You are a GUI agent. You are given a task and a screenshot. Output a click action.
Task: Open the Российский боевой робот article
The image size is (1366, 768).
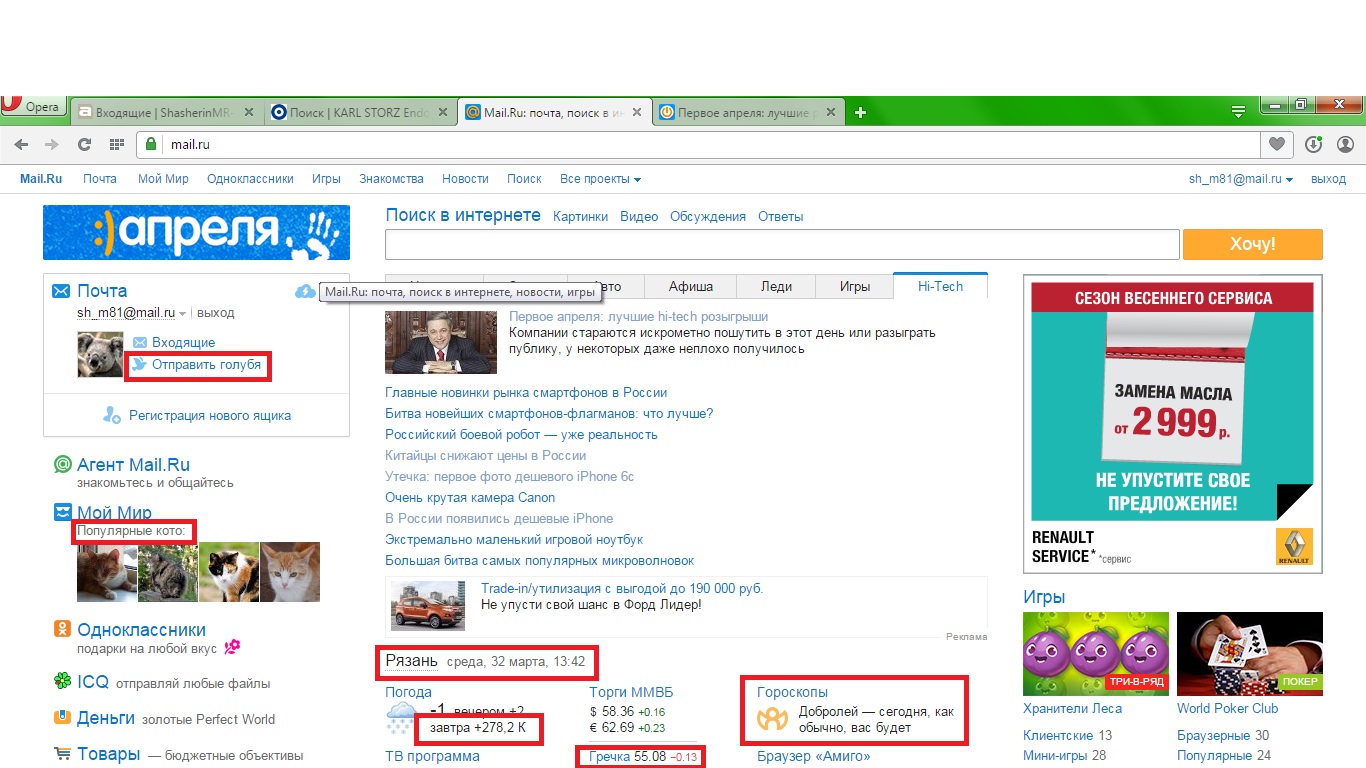coord(521,434)
